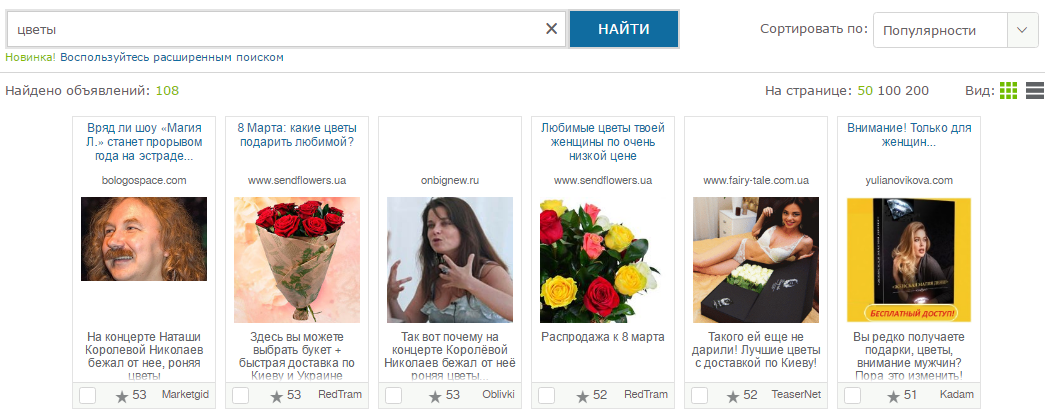Show 200 ads per page
Viewport: 1045px width, 416px height.
tap(917, 91)
